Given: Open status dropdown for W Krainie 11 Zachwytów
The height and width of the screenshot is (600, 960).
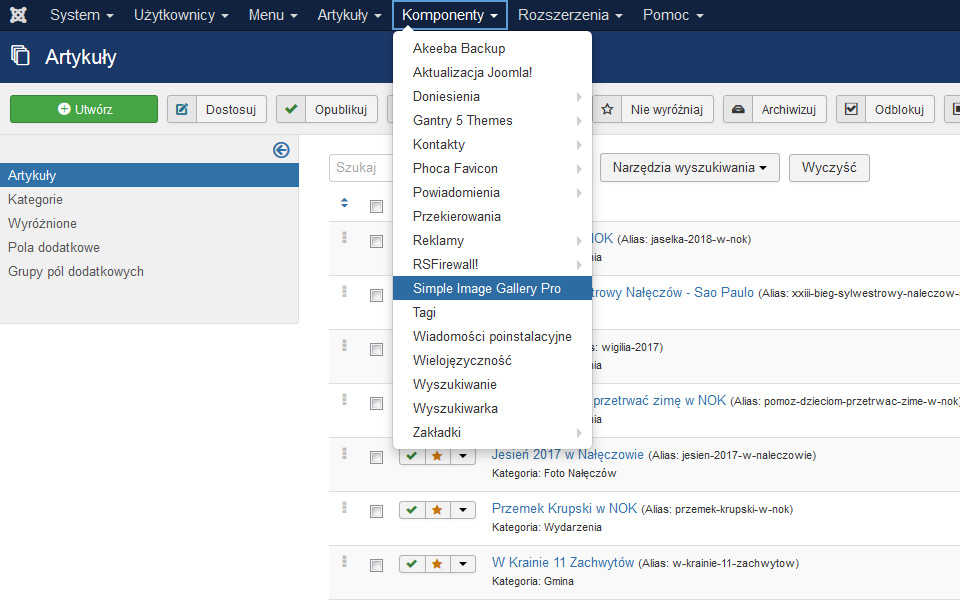Looking at the screenshot, I should (463, 563).
